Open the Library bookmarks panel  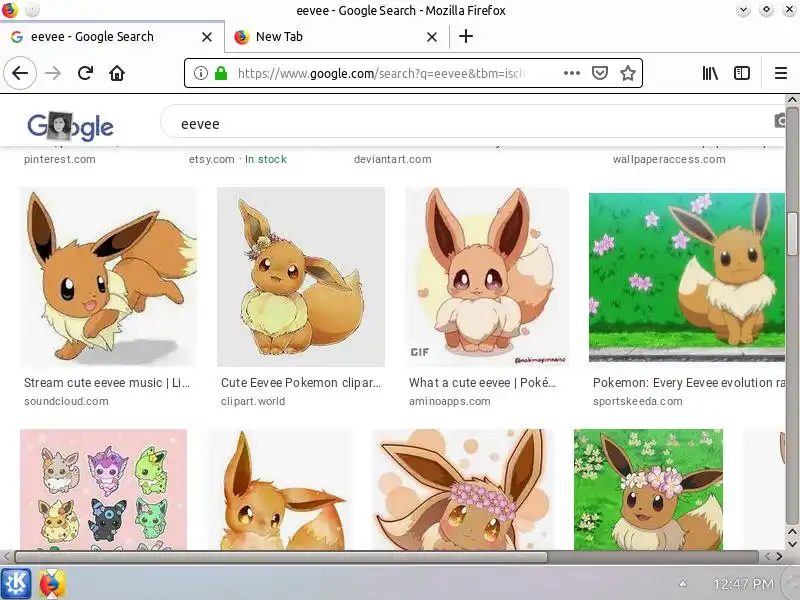coord(710,73)
